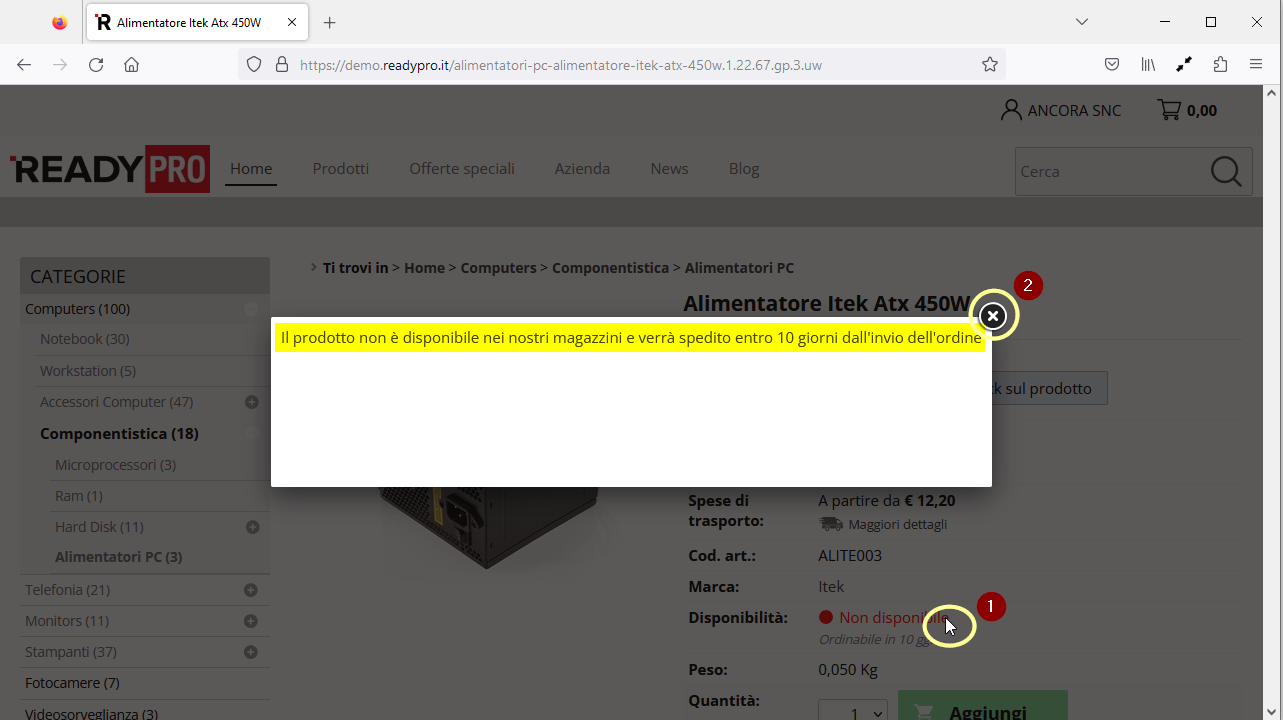The width and height of the screenshot is (1283, 720).
Task: Open Videosorveglianza (3) category
Action: coord(92,714)
